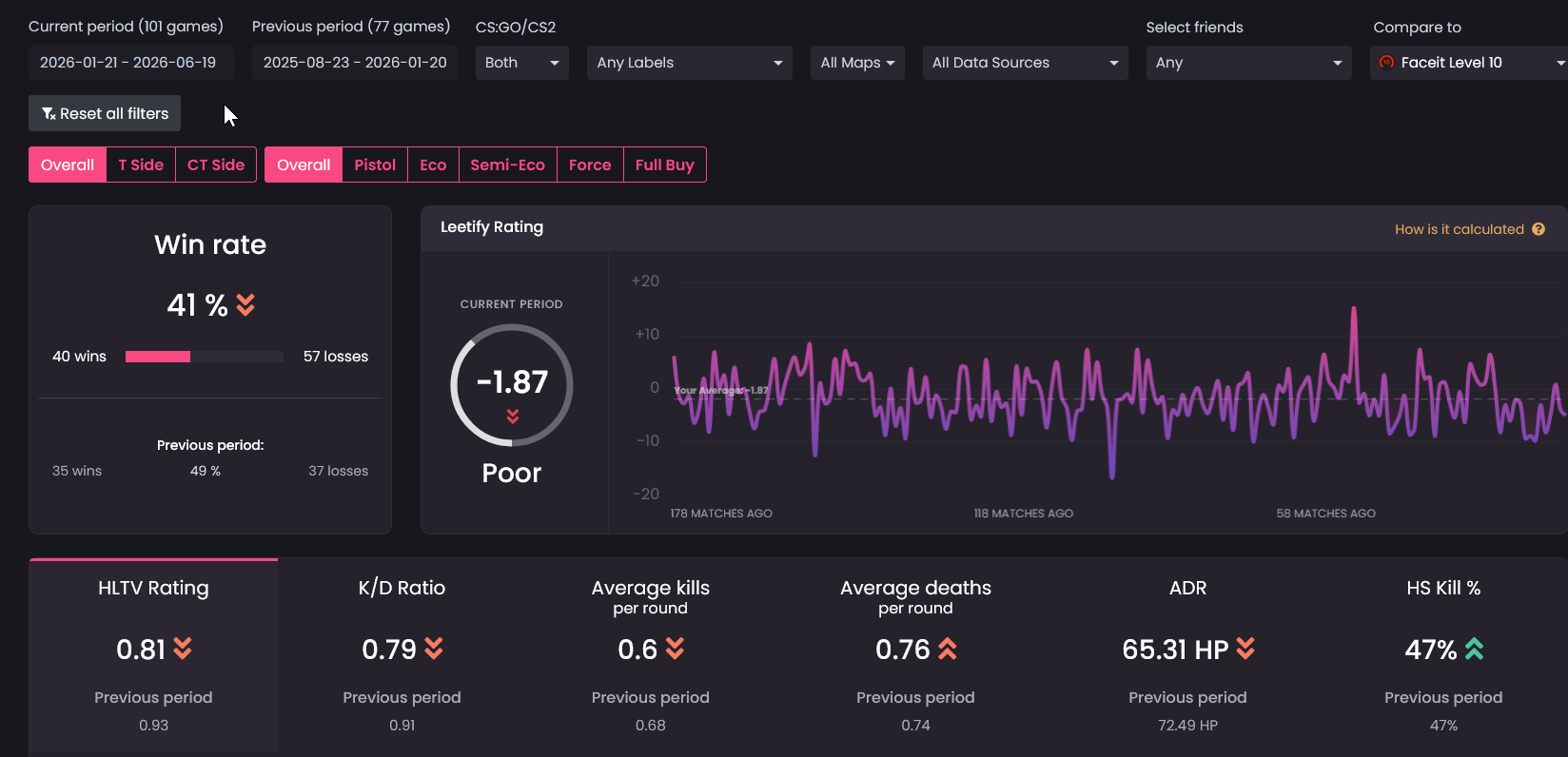Viewport: 1568px width, 757px height.
Task: Click the Leetify Rating -1.87 circular gauge
Action: [512, 385]
